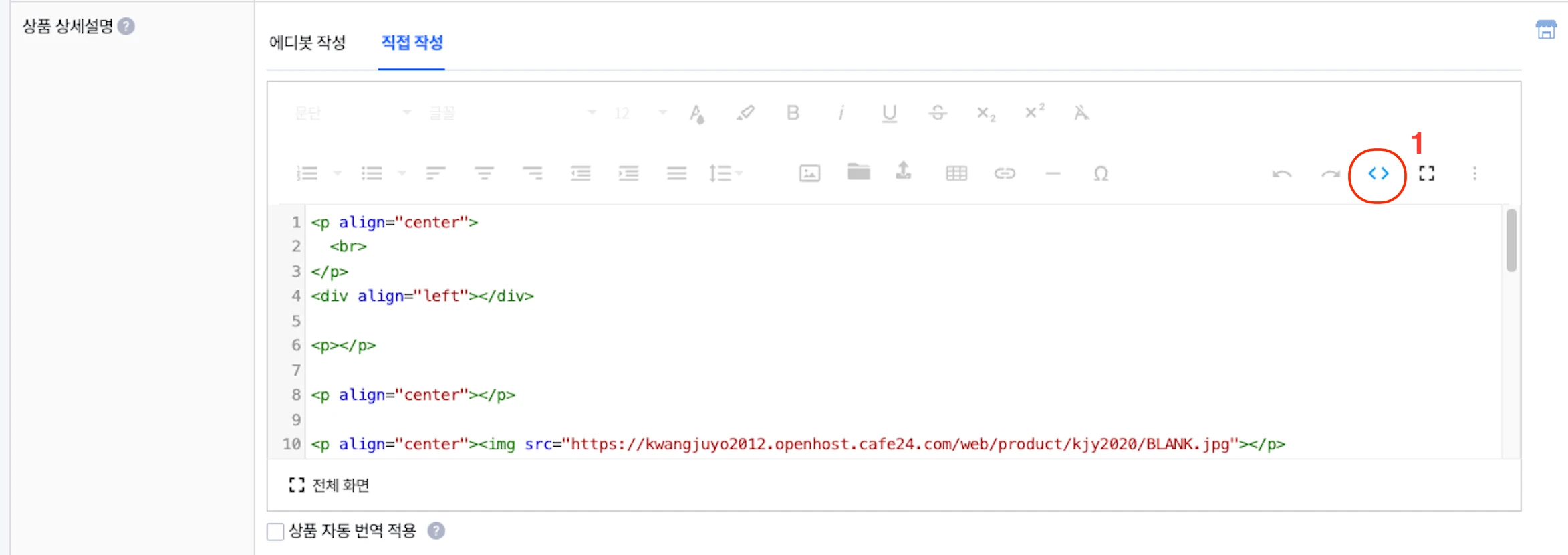The image size is (1568, 555).
Task: Redo the last edit
Action: tap(1330, 174)
